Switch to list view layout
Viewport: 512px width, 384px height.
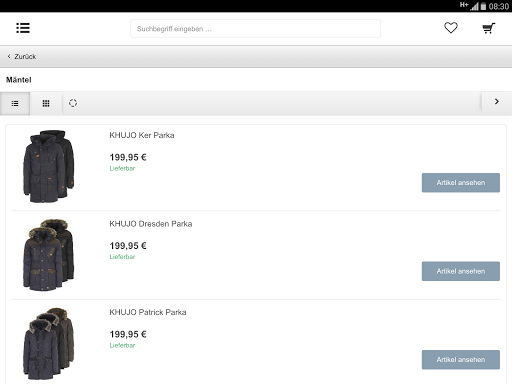15,104
